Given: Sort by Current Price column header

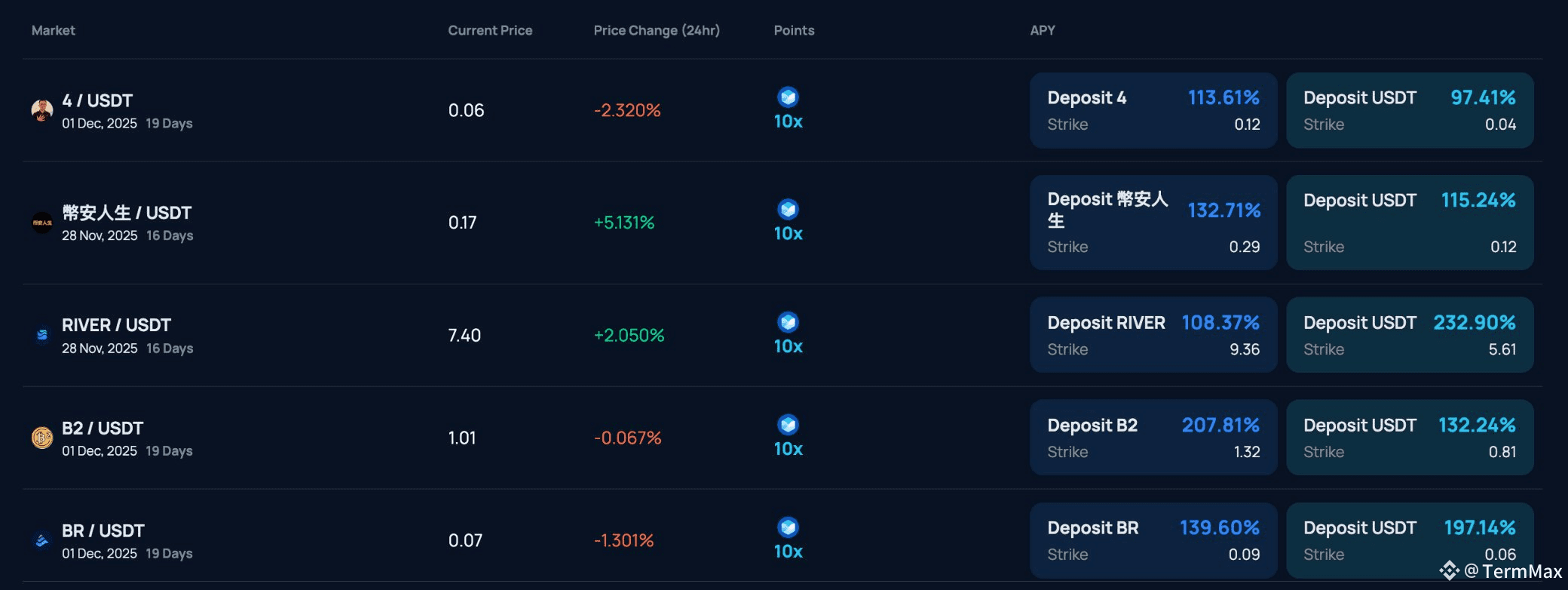Looking at the screenshot, I should [x=490, y=30].
